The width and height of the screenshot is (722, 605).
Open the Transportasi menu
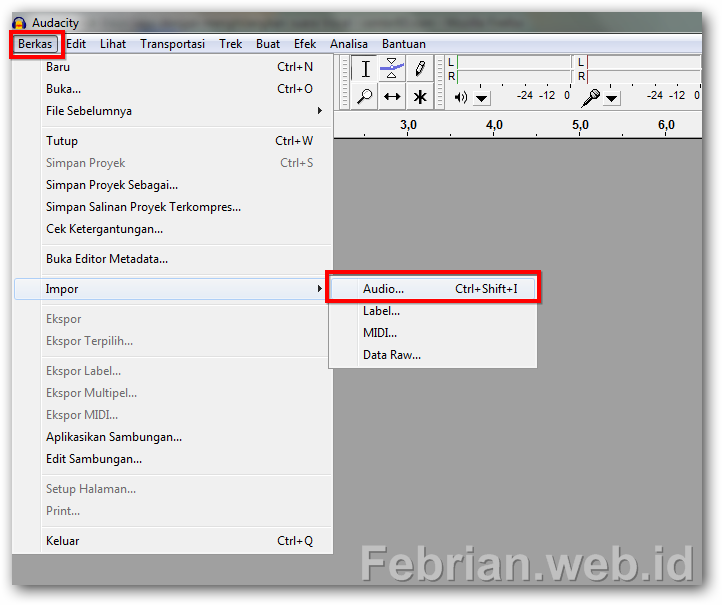[172, 44]
